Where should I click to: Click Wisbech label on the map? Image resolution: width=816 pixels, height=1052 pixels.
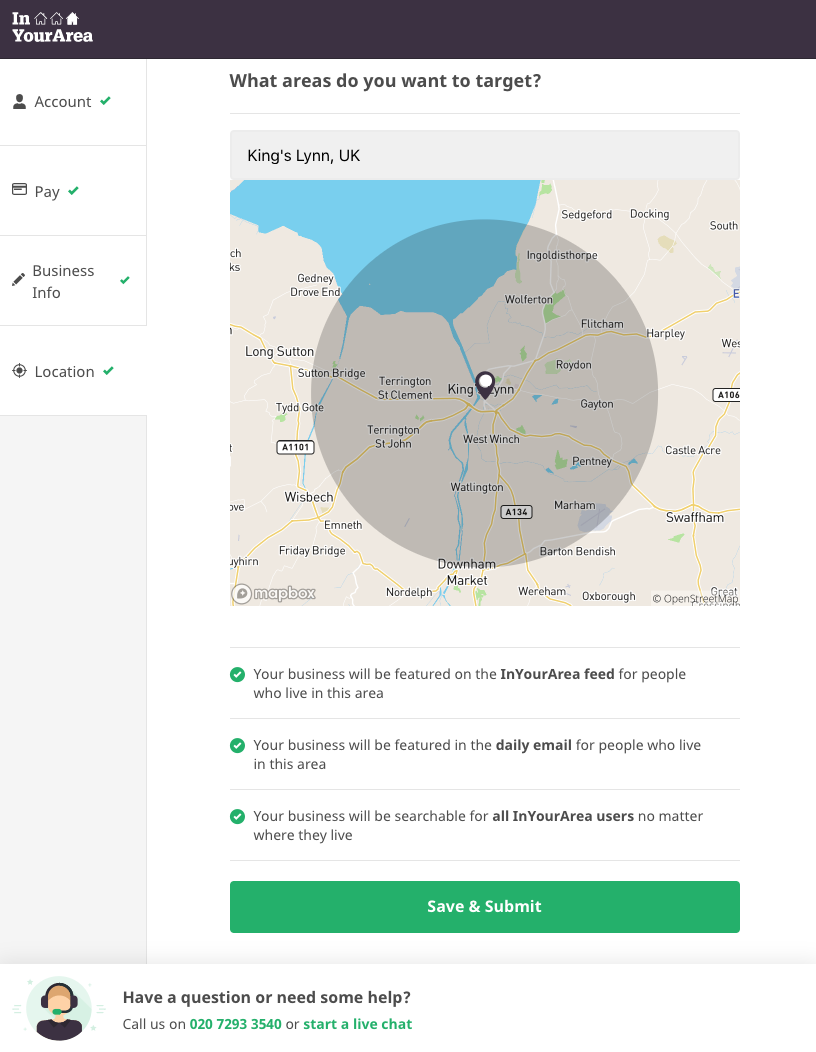coord(309,497)
